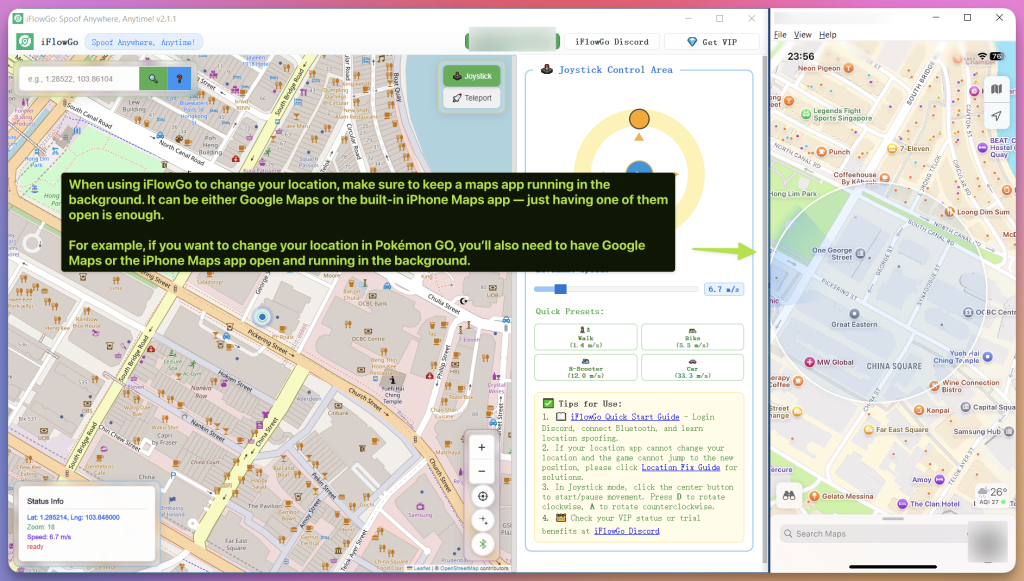Click the 7-Eleven pin in Apple Maps

tap(891, 148)
